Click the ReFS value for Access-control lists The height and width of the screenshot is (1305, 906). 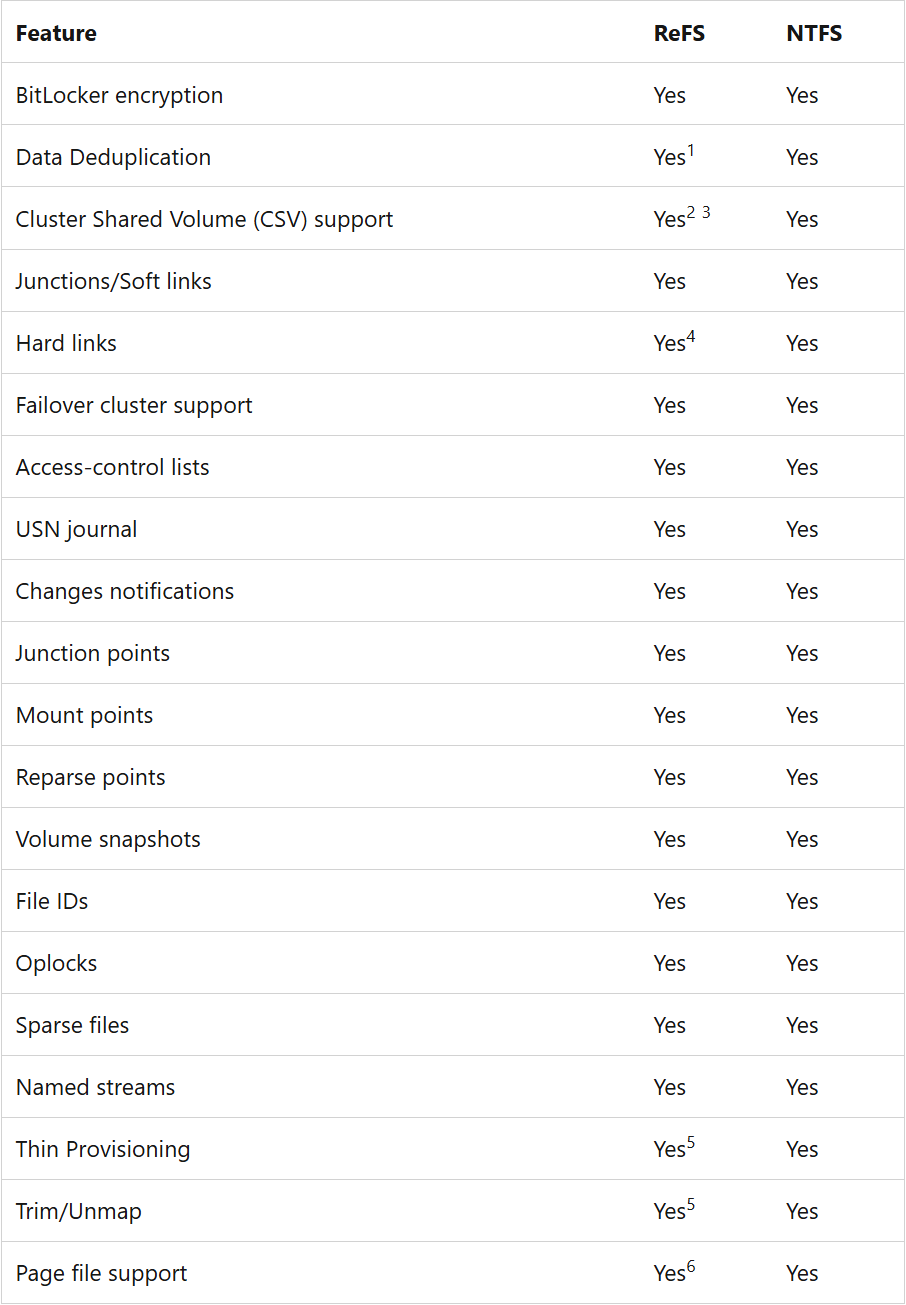(x=670, y=468)
